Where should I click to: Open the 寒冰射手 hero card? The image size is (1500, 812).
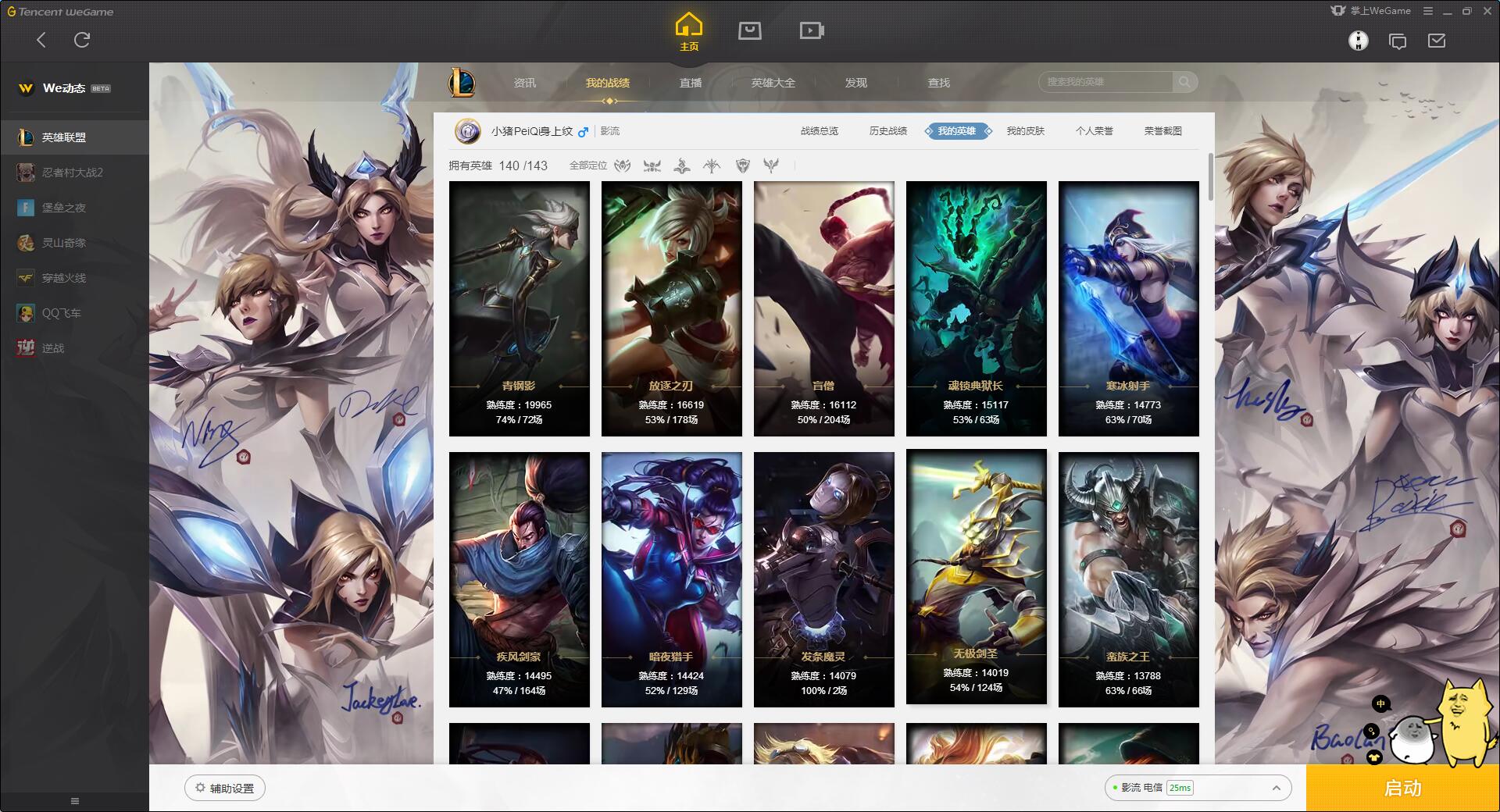click(1129, 308)
